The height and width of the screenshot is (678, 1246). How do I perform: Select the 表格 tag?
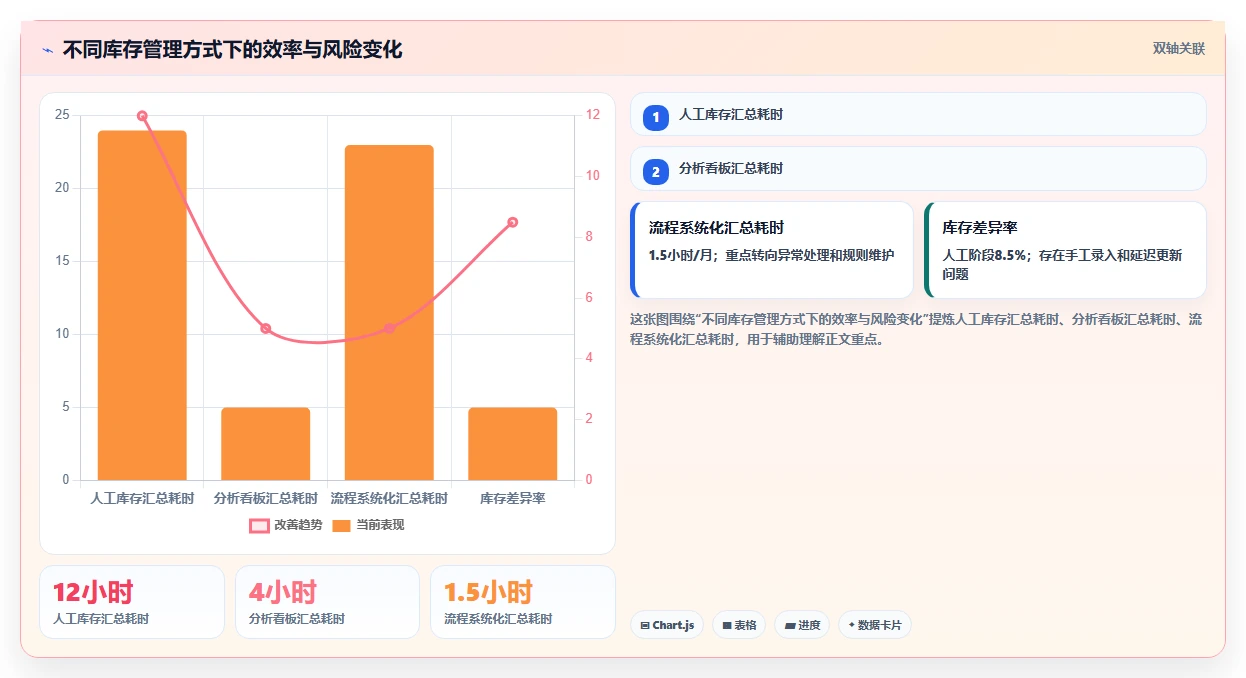tap(739, 625)
